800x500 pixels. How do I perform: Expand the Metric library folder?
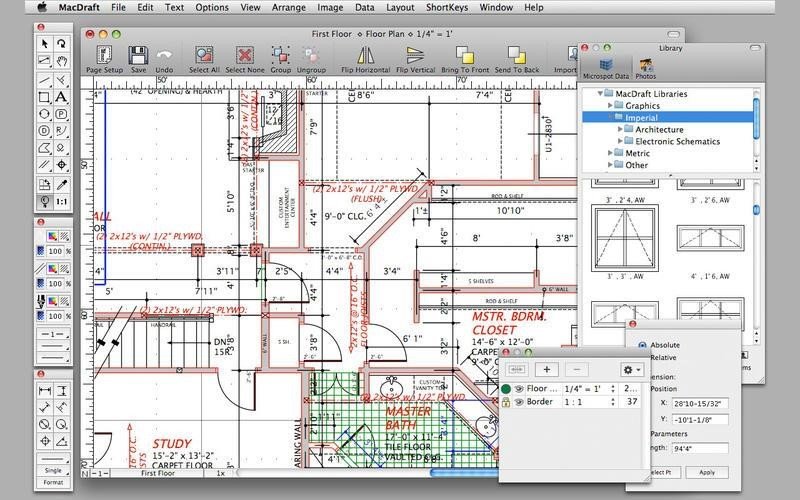(610, 153)
